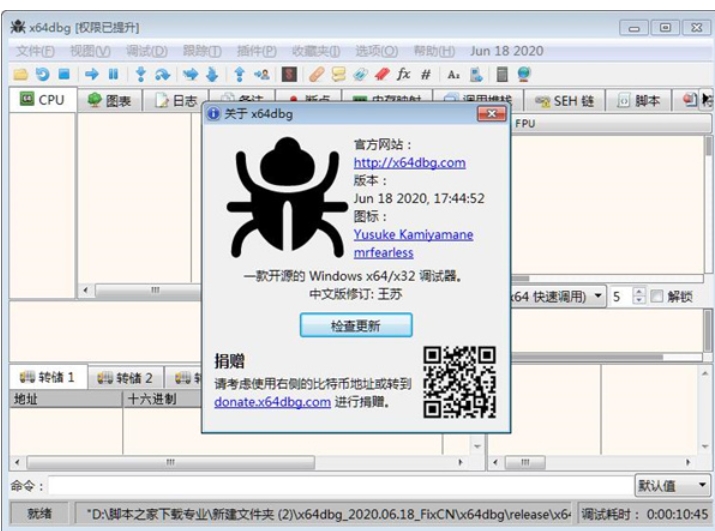The image size is (715, 531).
Task: Select the 转储 1 dump tab
Action: (47, 377)
